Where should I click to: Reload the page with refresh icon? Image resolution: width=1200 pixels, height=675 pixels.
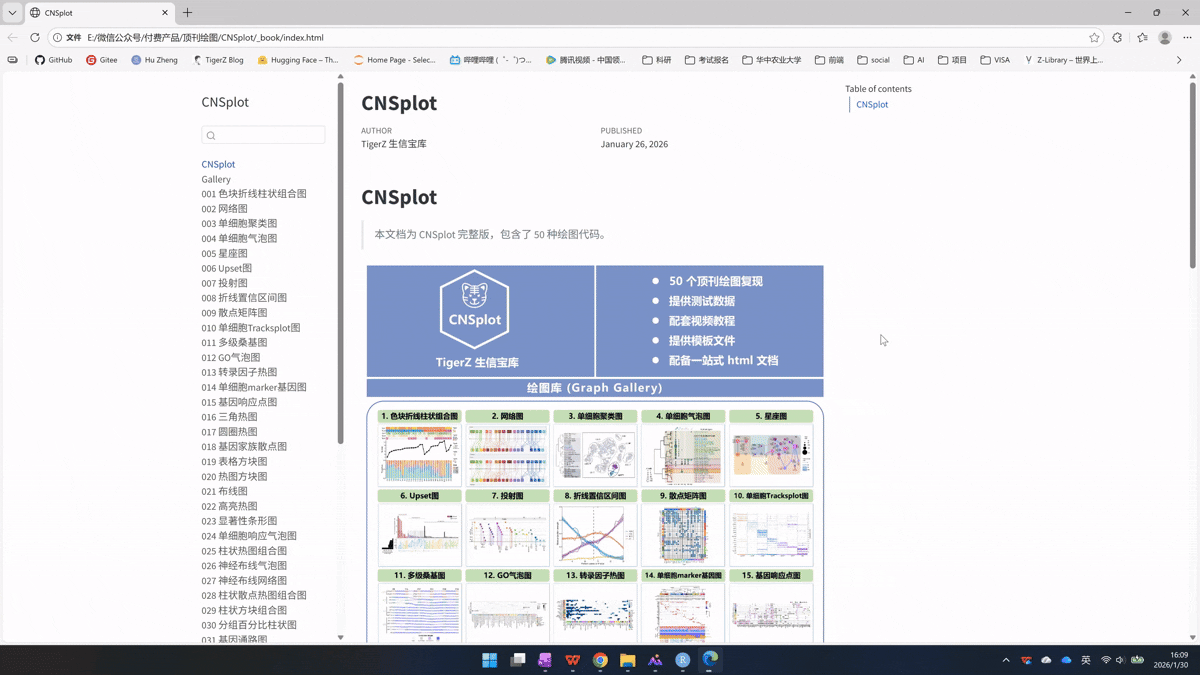point(35,37)
